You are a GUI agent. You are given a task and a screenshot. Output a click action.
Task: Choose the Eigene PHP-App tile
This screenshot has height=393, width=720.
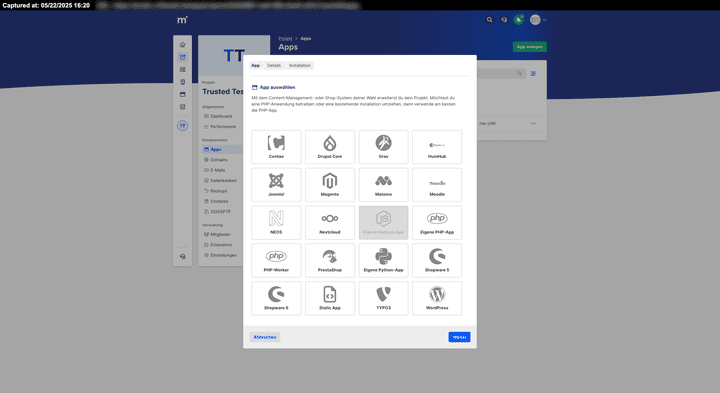(x=437, y=223)
